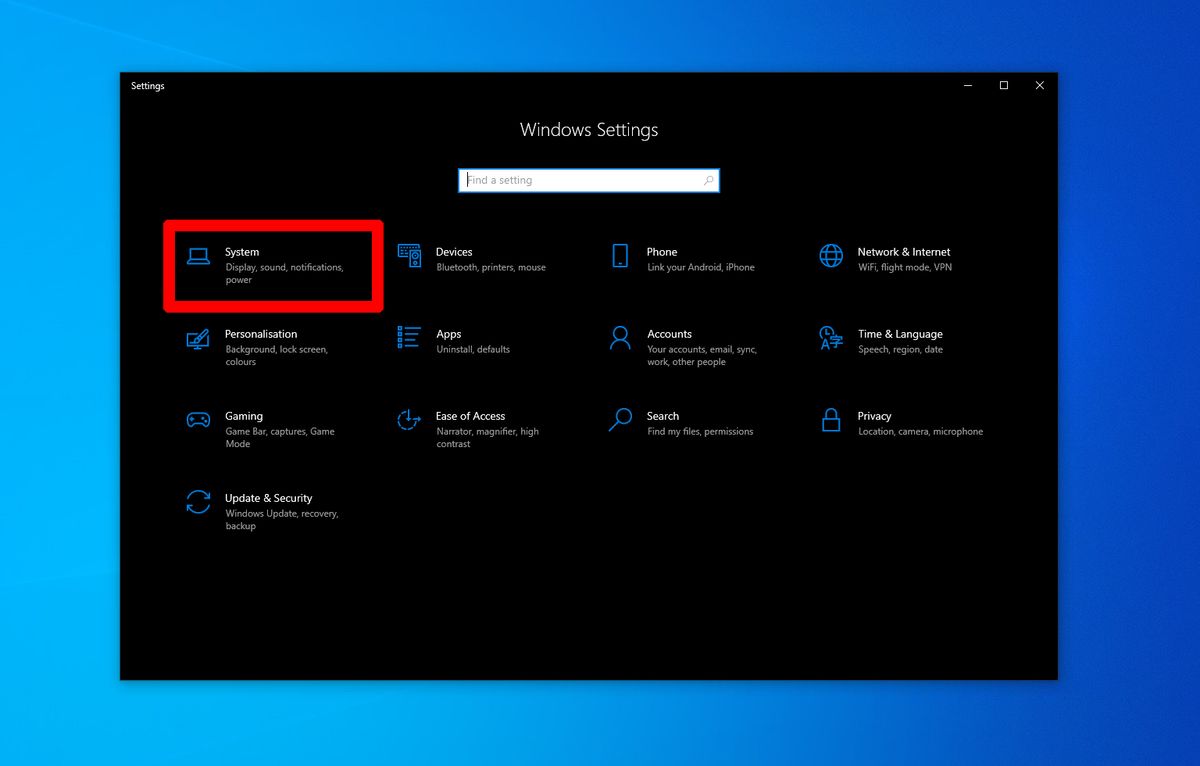This screenshot has height=766, width=1200.
Task: Select the Time & Language icon
Action: (831, 338)
